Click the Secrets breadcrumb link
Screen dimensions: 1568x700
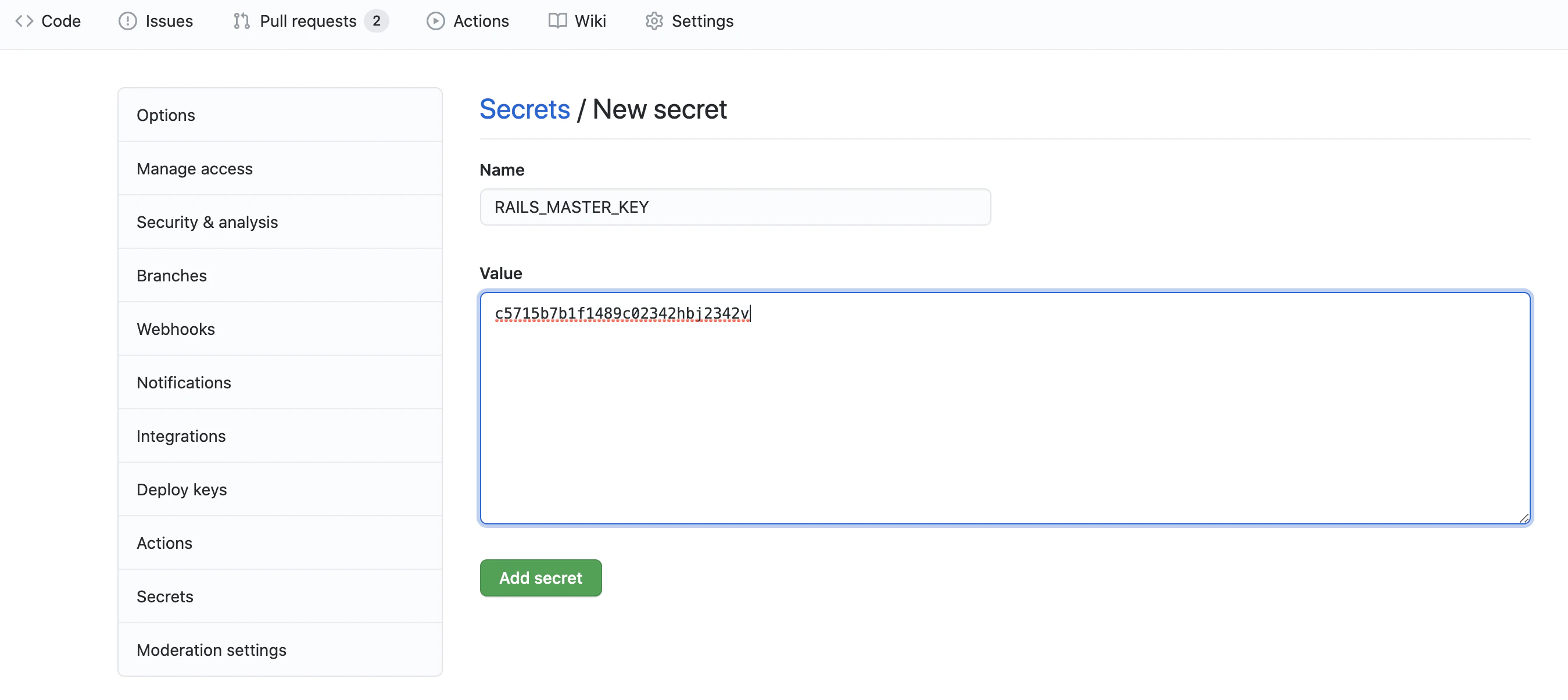click(525, 109)
